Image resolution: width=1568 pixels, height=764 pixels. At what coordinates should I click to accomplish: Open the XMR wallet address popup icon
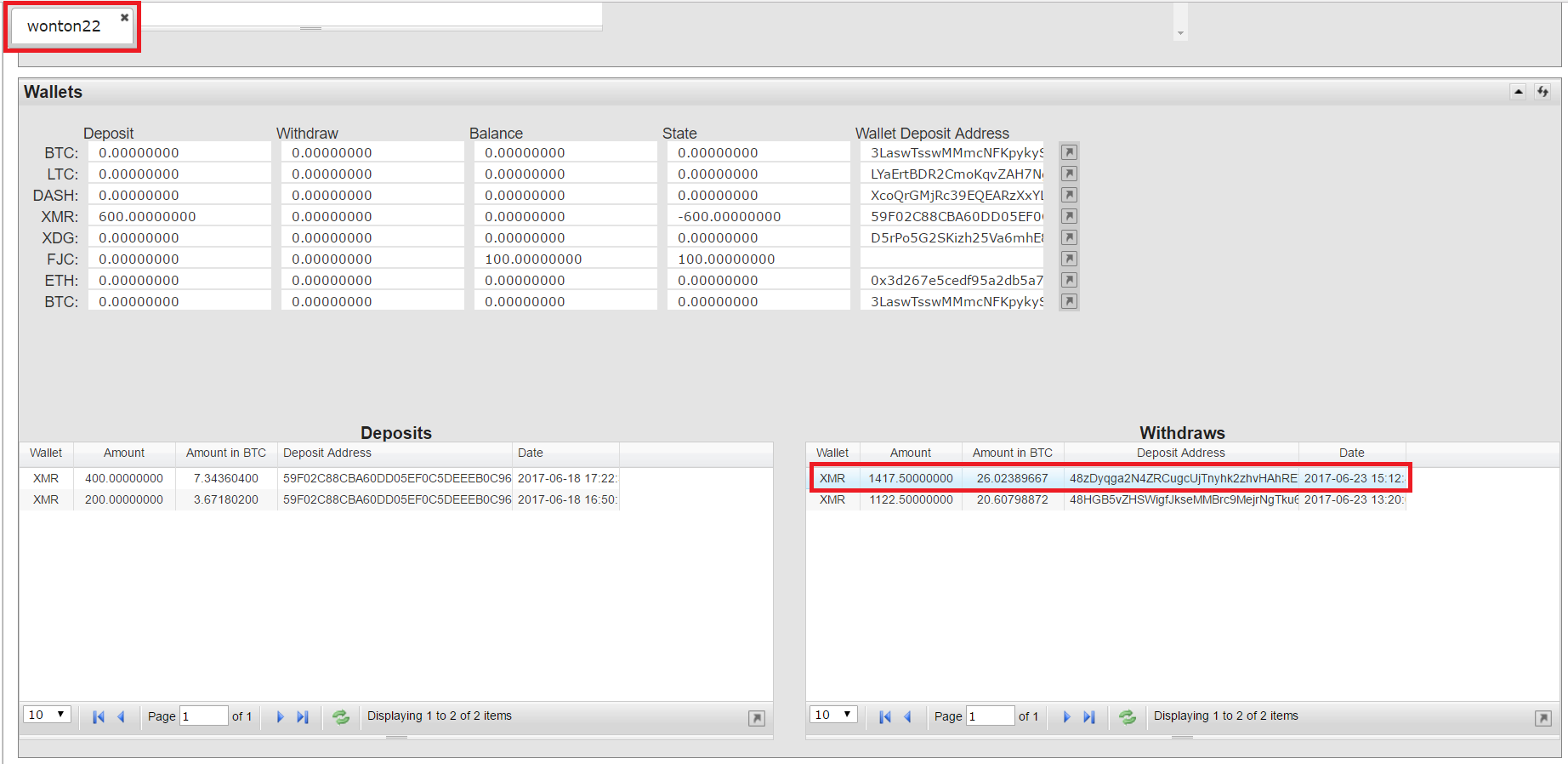click(x=1070, y=216)
